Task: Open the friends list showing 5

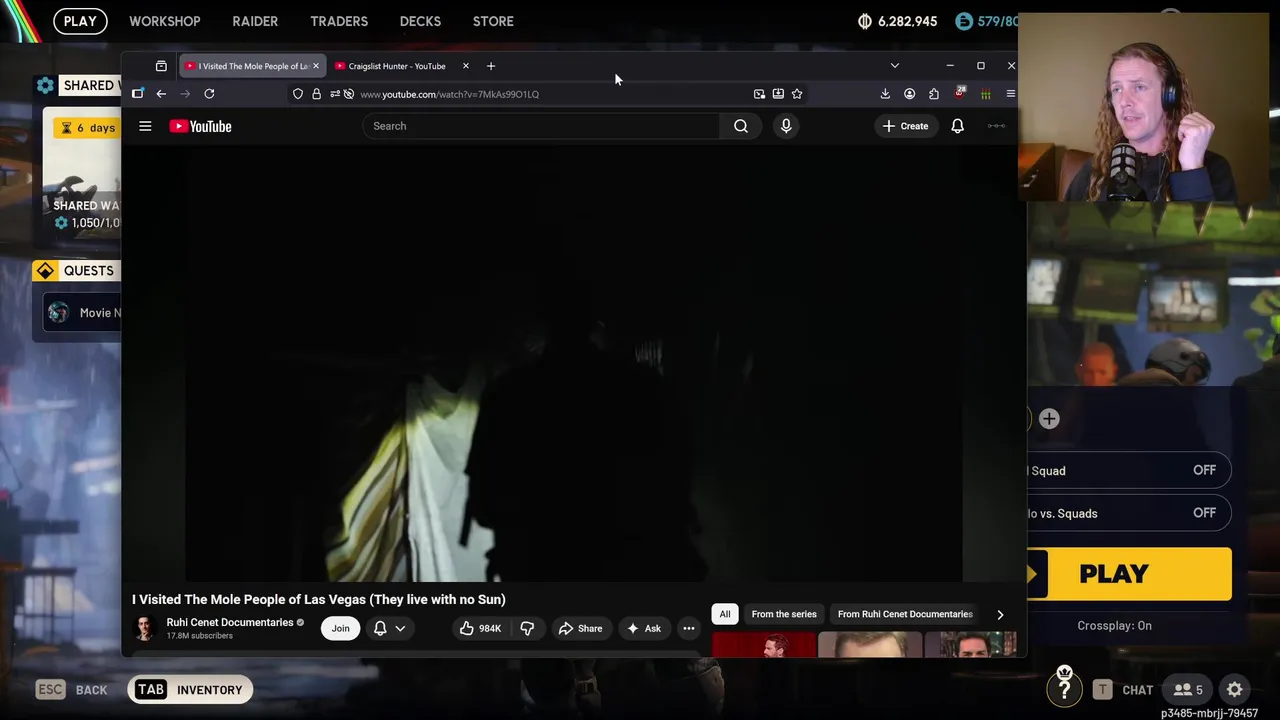Action: tap(1188, 689)
